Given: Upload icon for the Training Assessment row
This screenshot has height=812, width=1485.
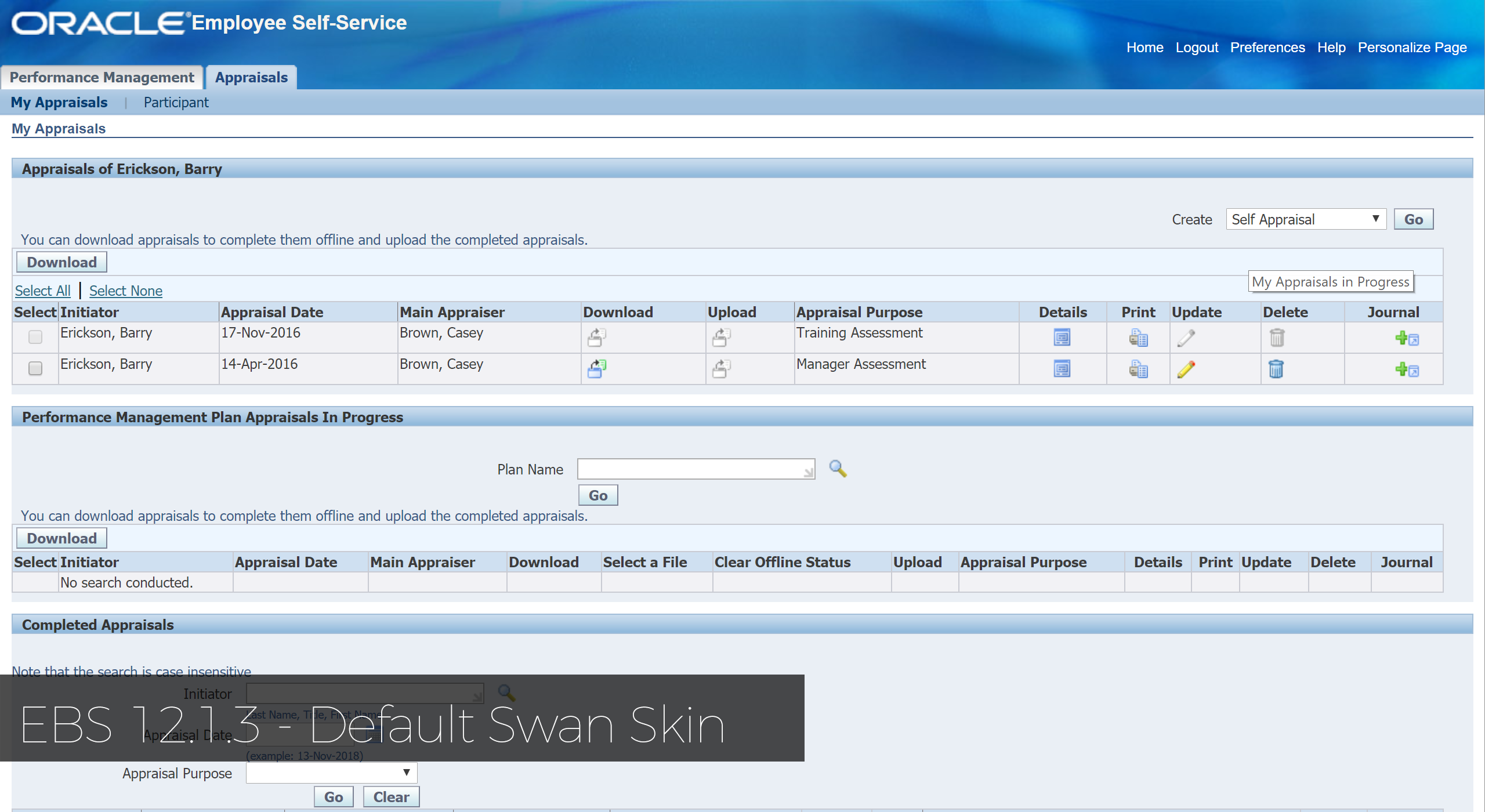Looking at the screenshot, I should (x=721, y=338).
